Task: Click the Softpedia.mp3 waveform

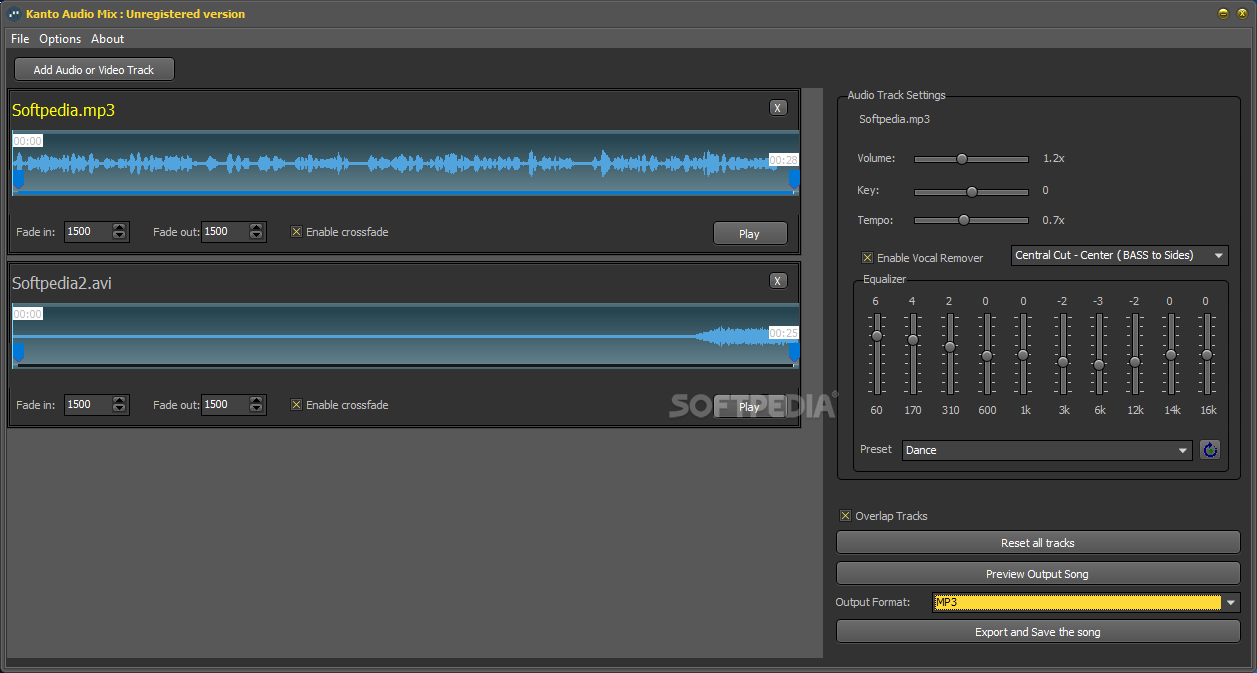Action: (405, 162)
